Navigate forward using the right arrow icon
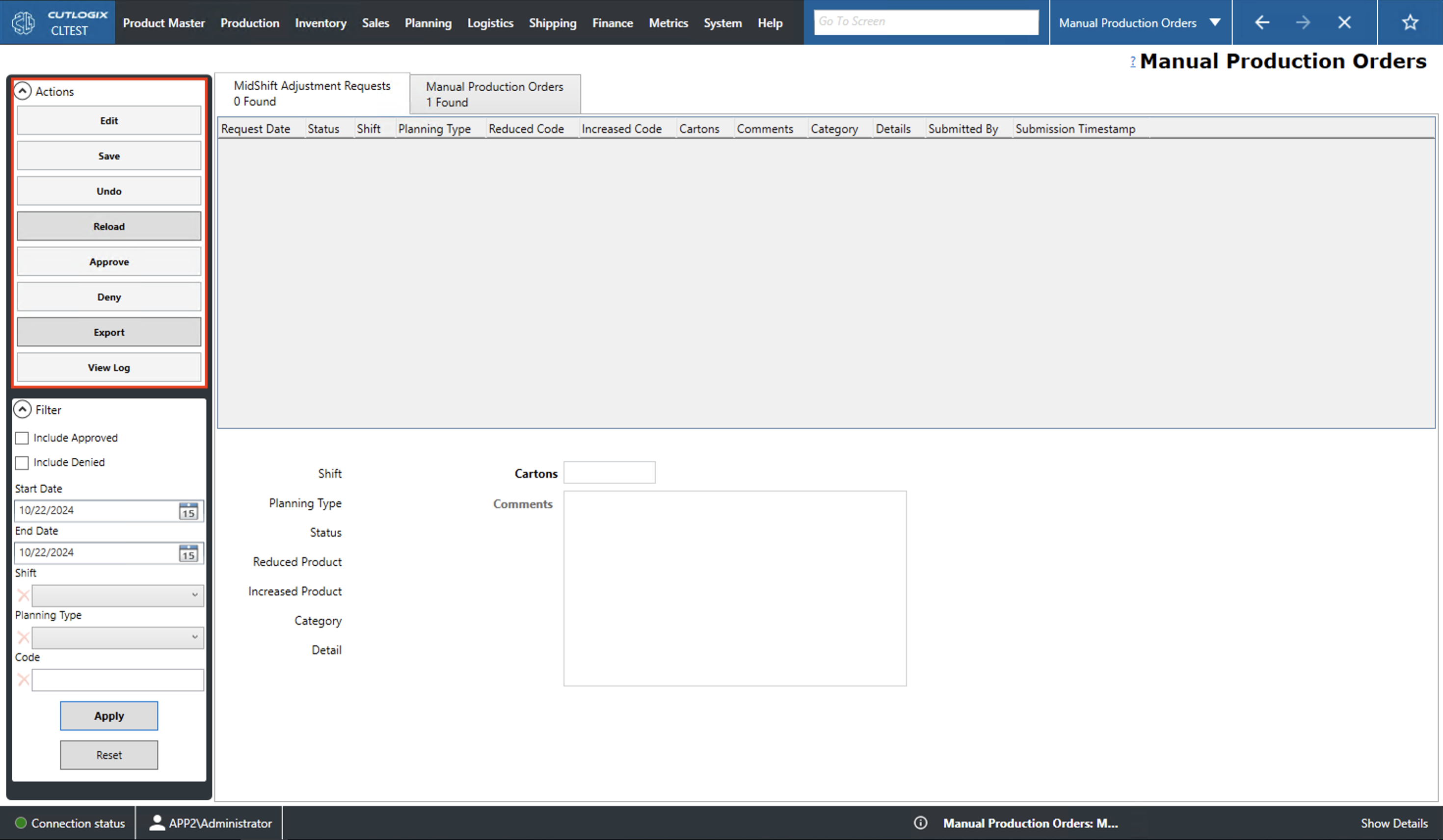 point(1303,23)
